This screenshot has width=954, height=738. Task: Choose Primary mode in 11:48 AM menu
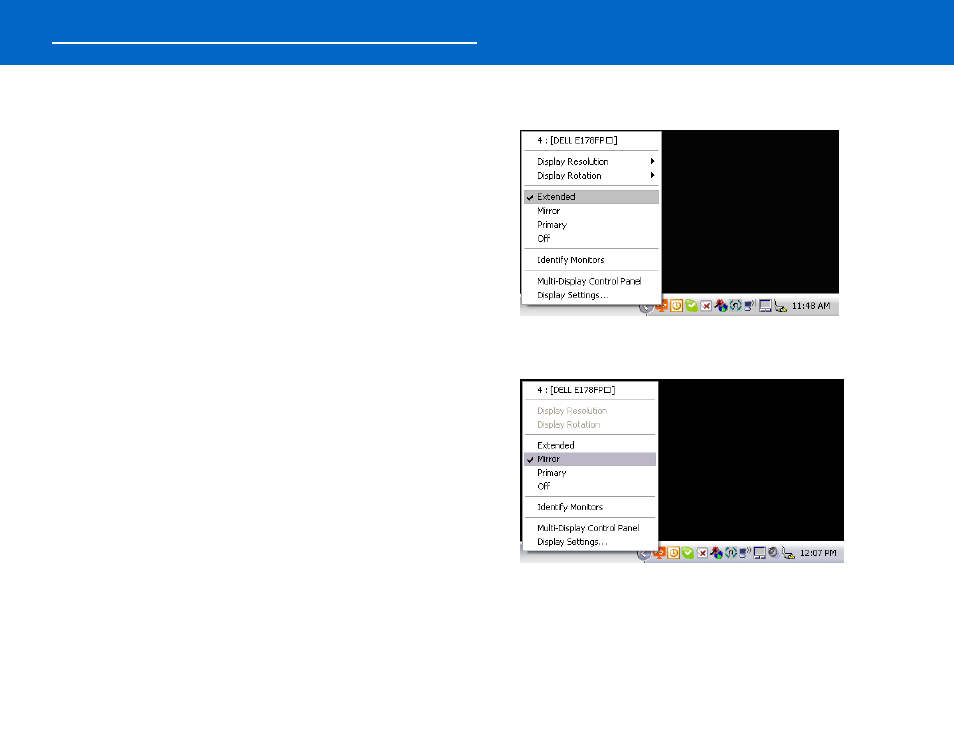click(591, 225)
